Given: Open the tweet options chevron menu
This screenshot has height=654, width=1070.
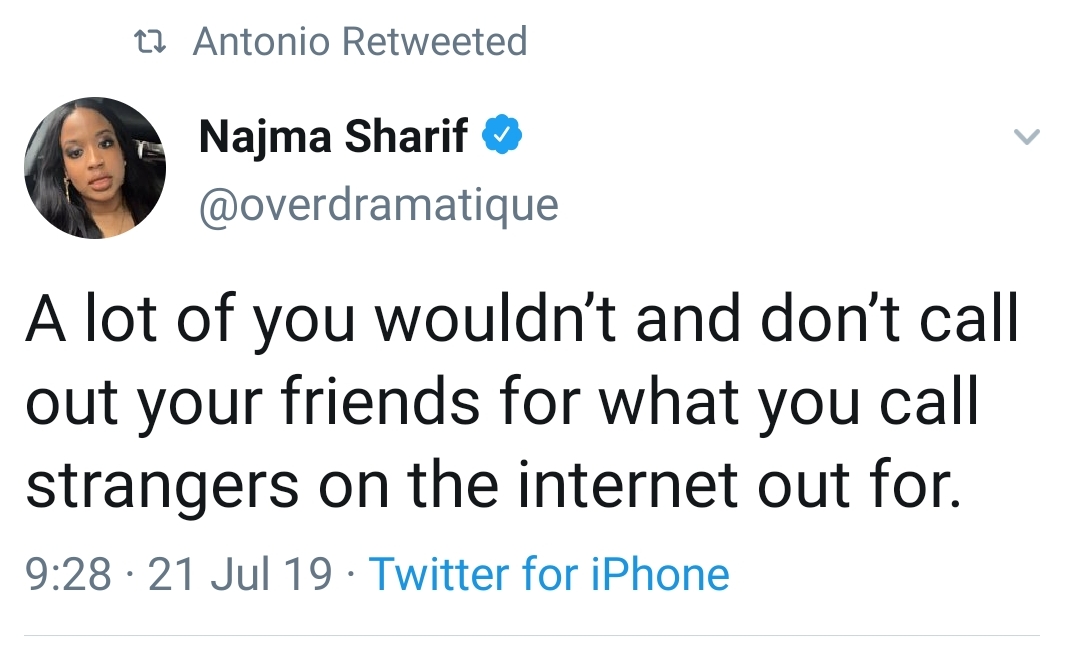Looking at the screenshot, I should tap(1027, 137).
